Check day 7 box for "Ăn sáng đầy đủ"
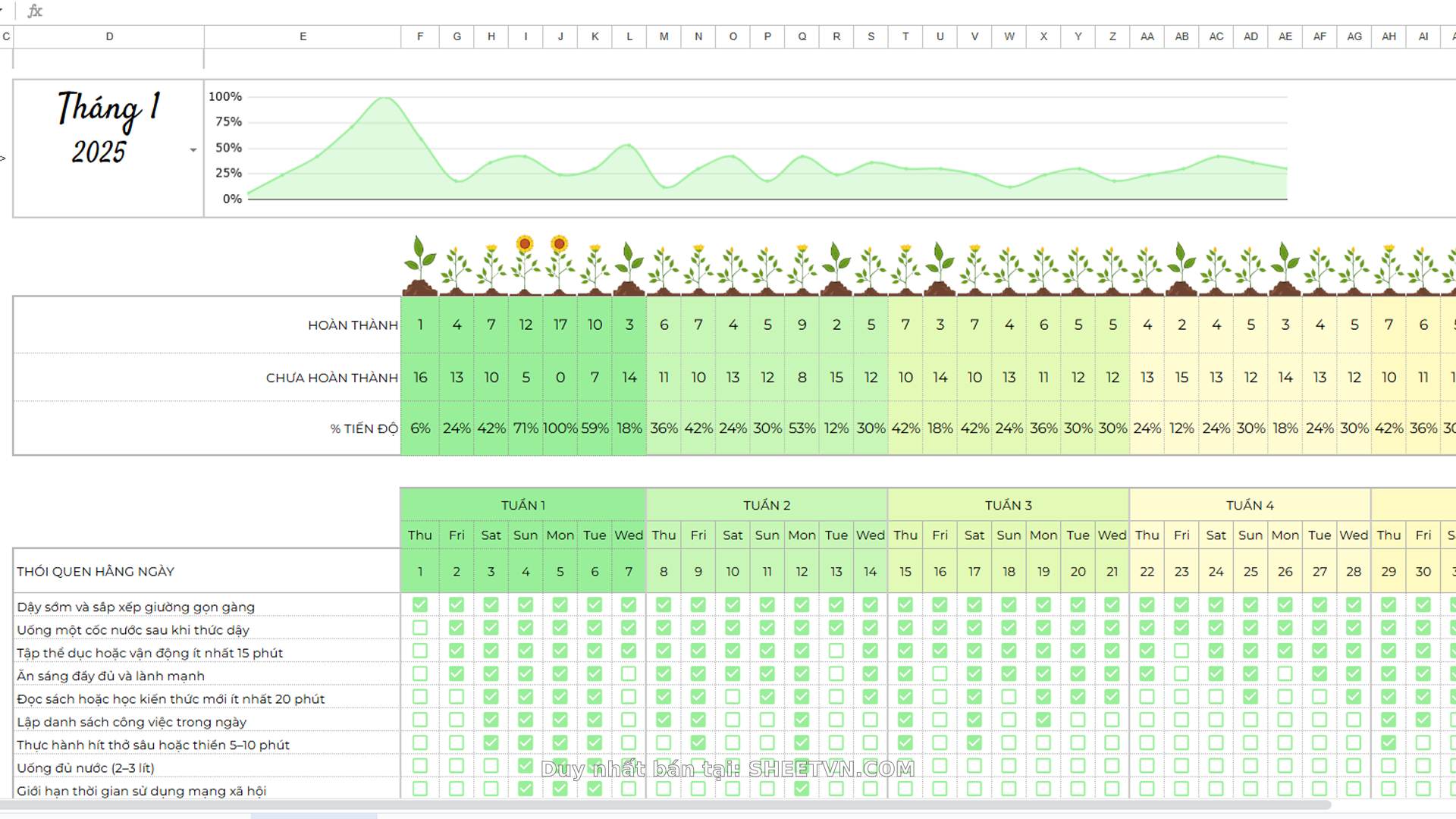 pos(629,673)
